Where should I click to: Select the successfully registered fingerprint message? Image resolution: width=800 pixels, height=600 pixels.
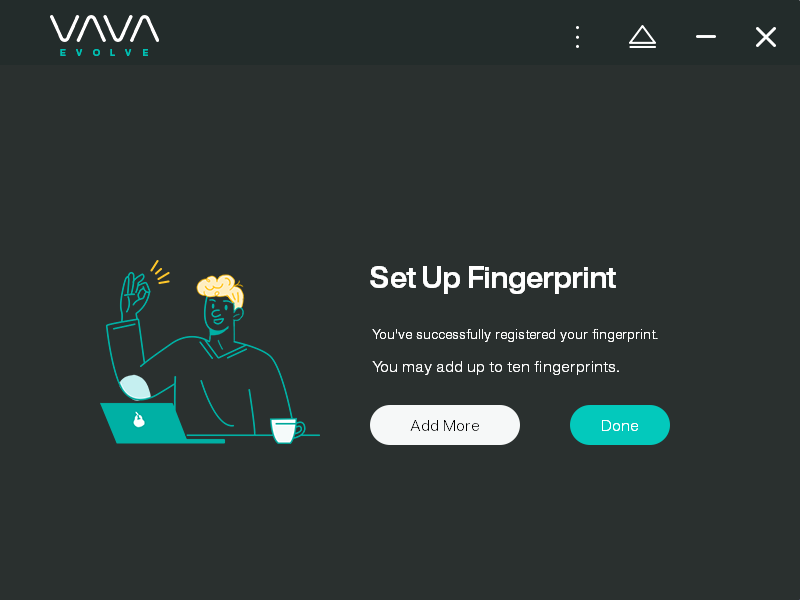(515, 335)
